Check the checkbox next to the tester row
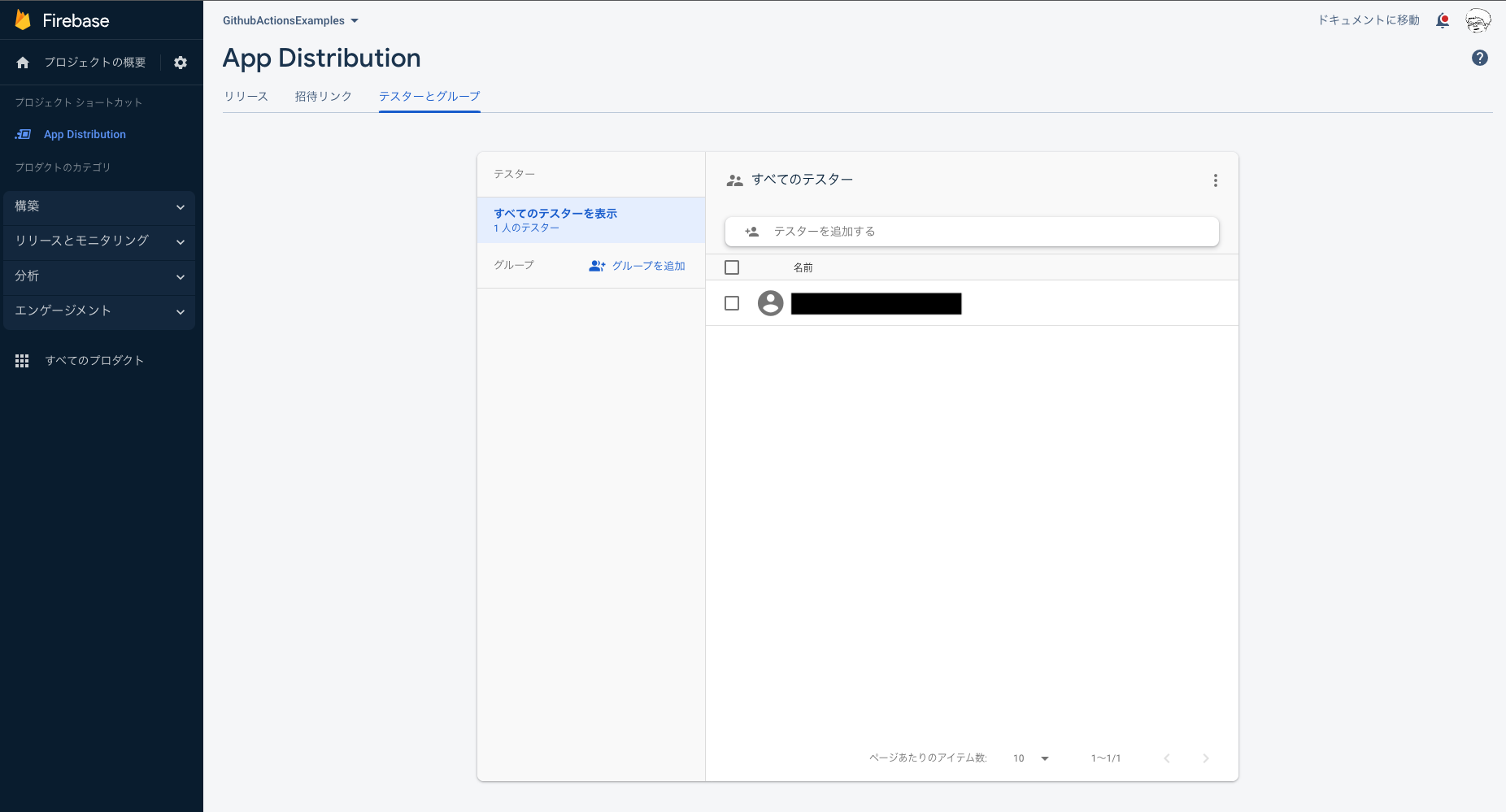 coord(732,302)
